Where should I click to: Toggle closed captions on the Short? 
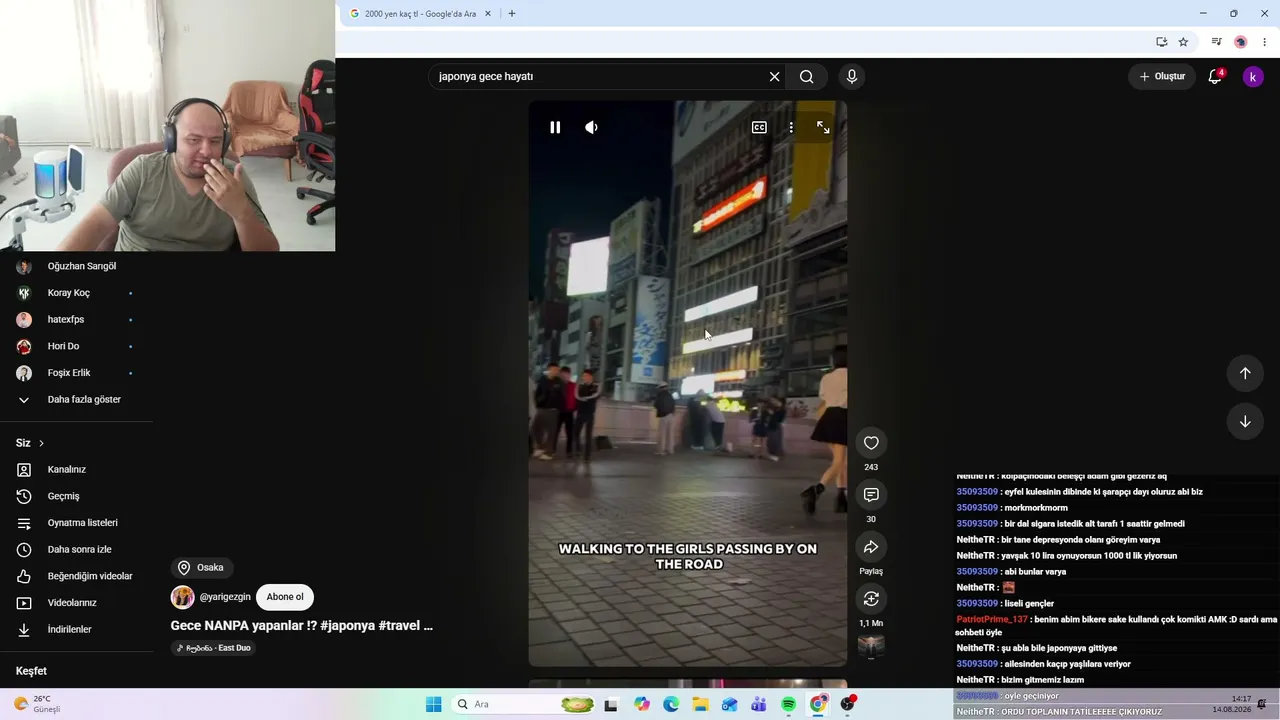click(759, 127)
